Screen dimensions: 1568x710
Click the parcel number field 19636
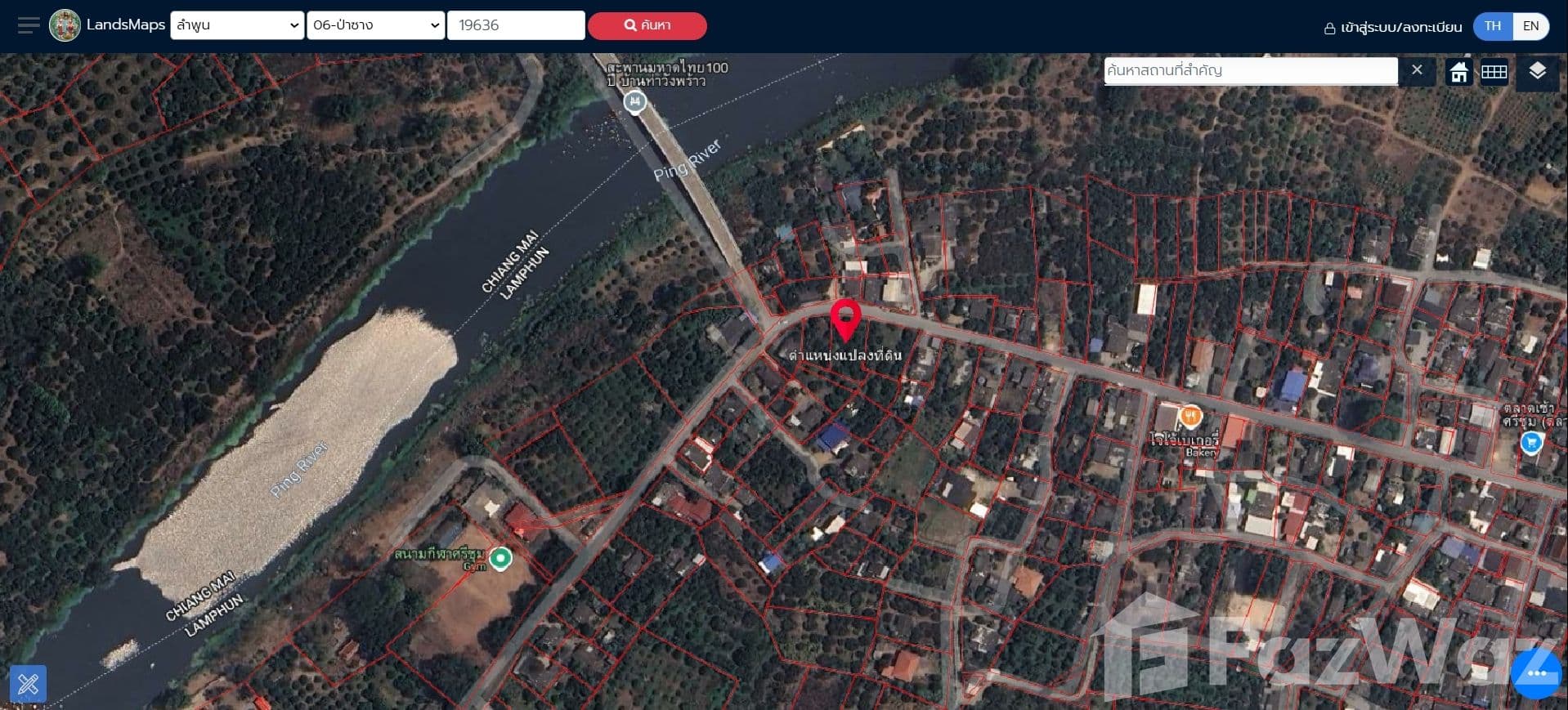[x=515, y=25]
